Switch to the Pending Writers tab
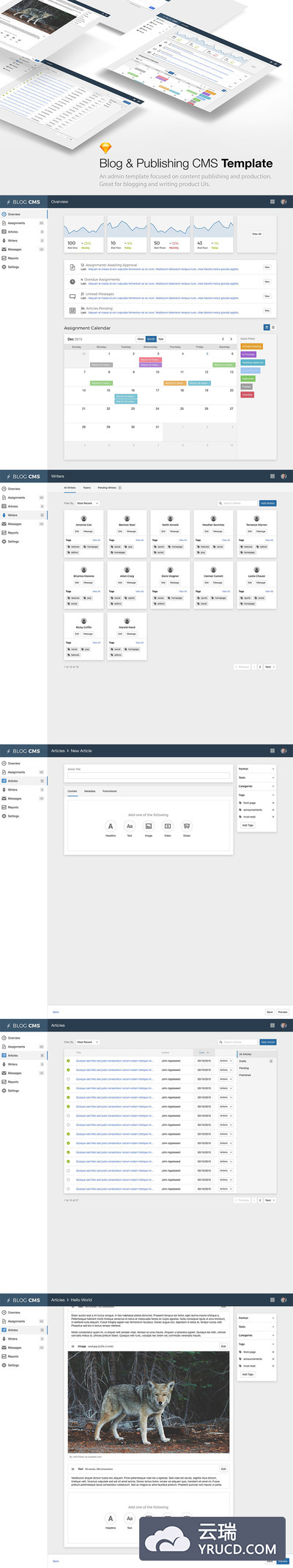This screenshot has width=293, height=1568. [x=108, y=488]
